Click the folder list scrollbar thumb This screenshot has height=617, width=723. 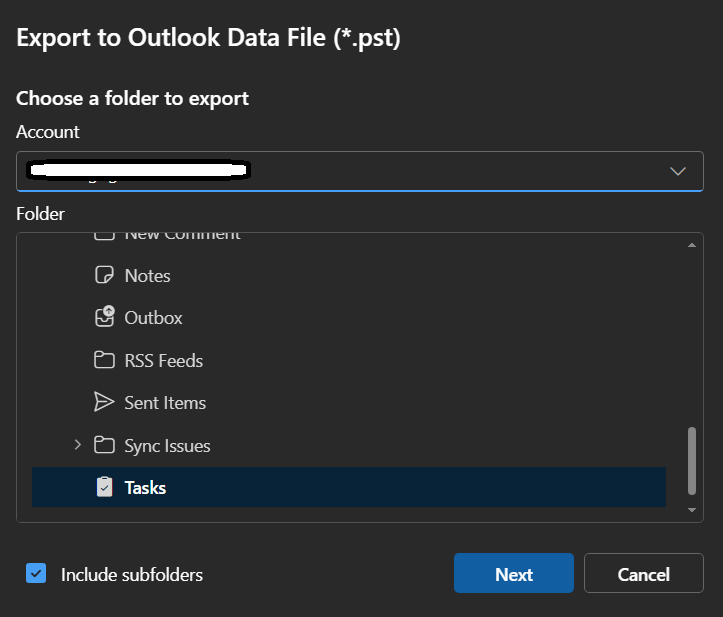(x=692, y=461)
